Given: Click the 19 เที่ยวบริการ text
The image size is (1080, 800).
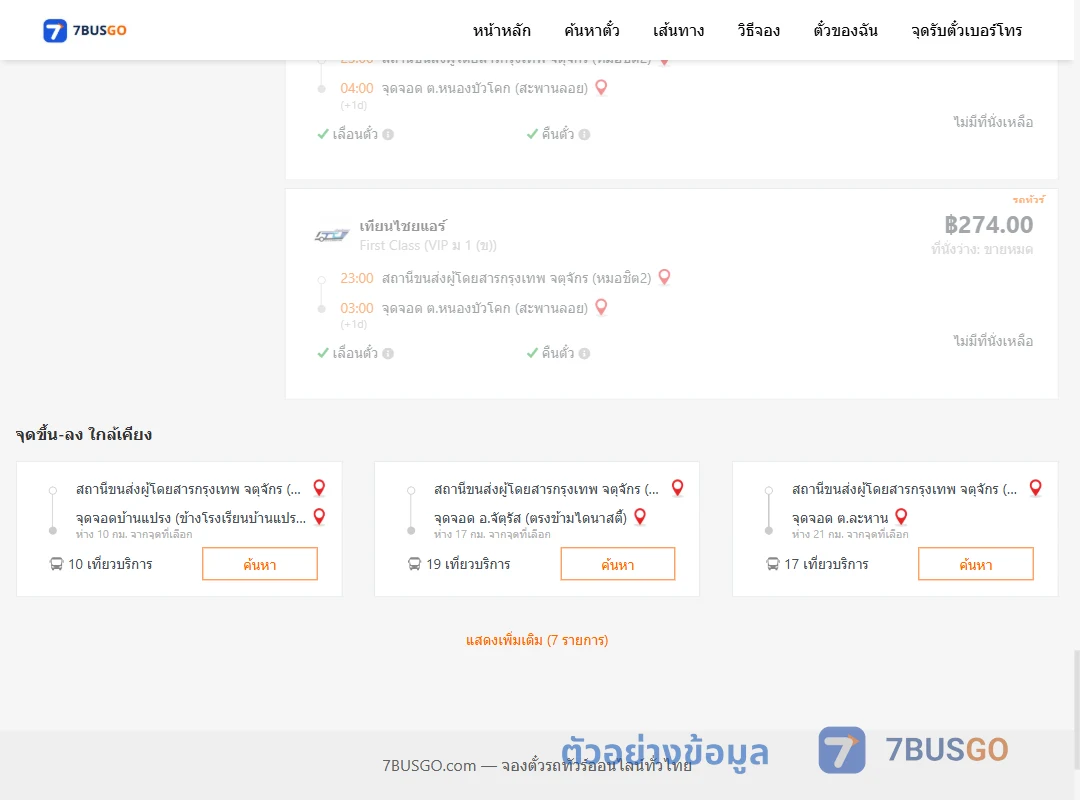Looking at the screenshot, I should 468,564.
